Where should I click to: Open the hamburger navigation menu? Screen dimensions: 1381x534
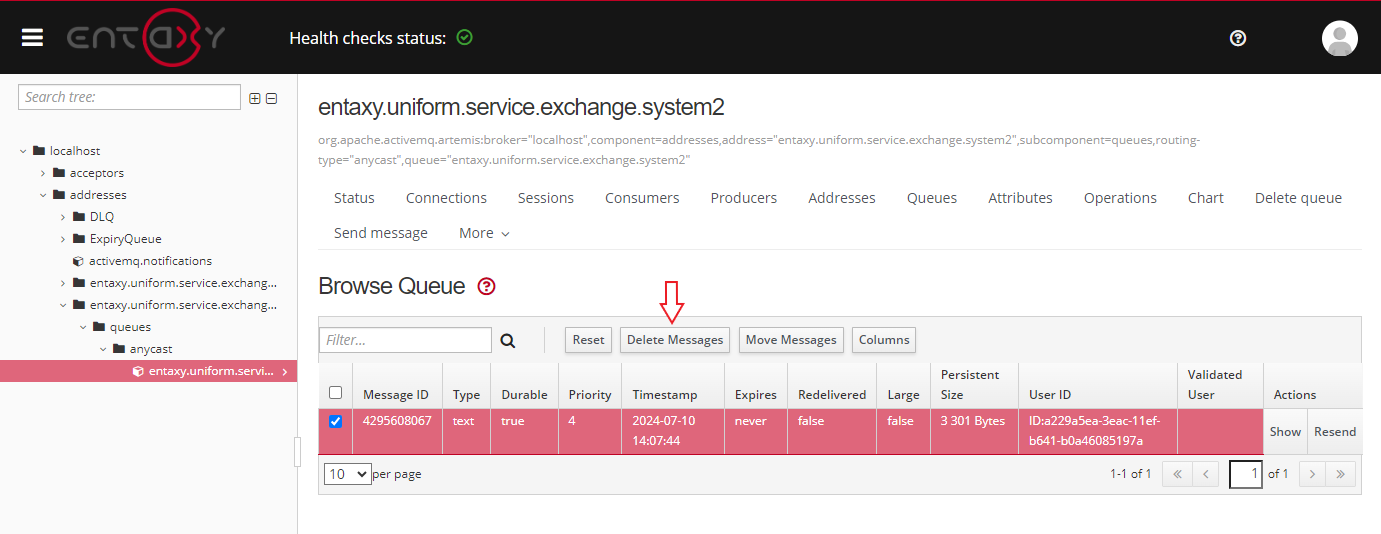click(x=33, y=37)
